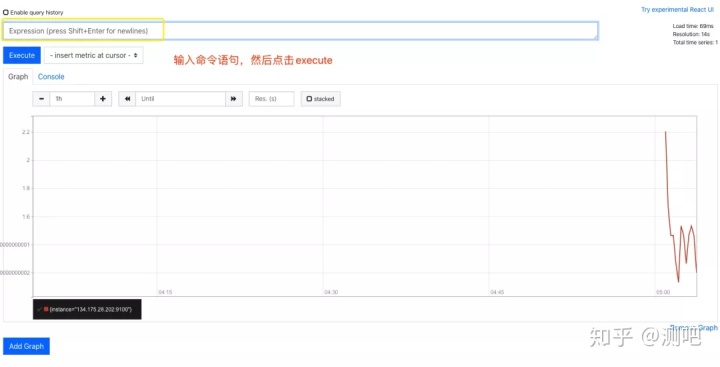Switch to the Console tab
The height and width of the screenshot is (367, 720).
coord(51,77)
